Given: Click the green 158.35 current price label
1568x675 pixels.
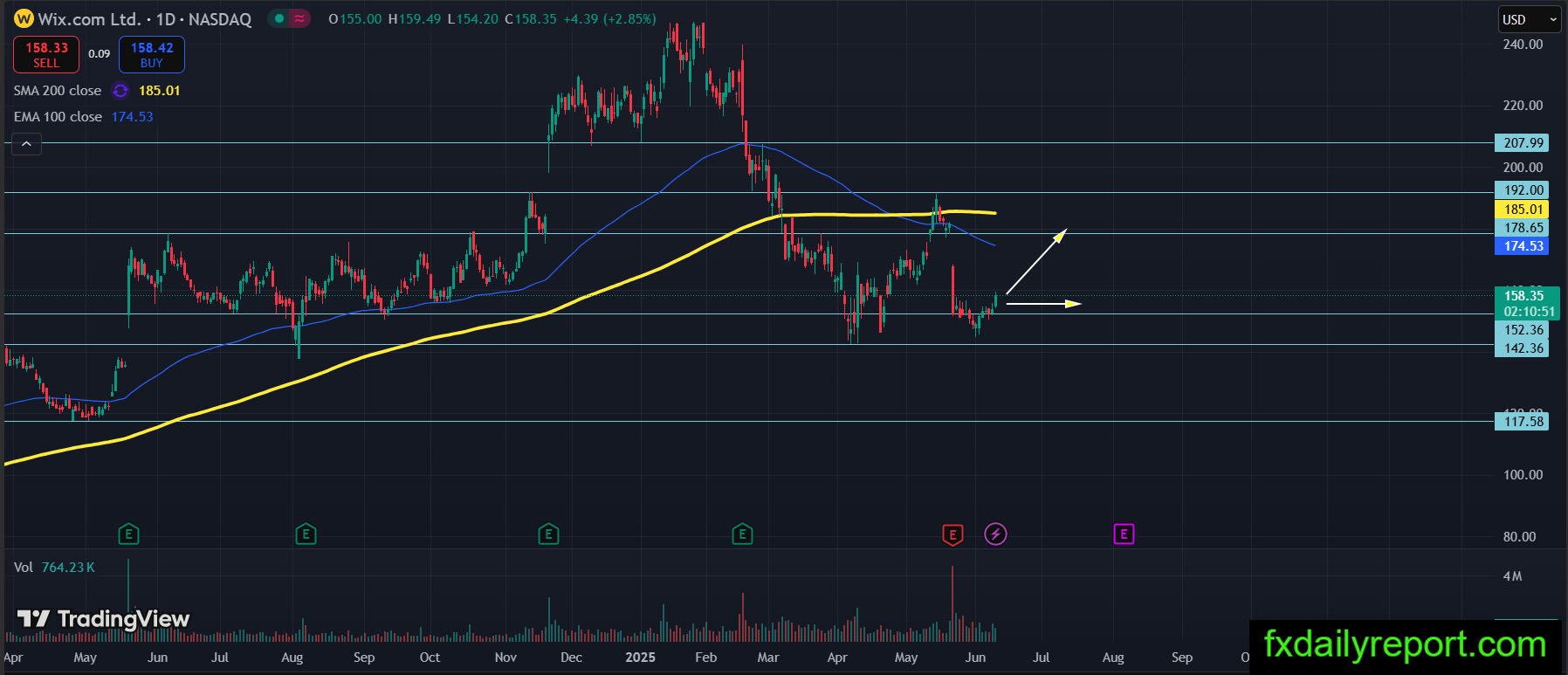Looking at the screenshot, I should pos(1523,296).
